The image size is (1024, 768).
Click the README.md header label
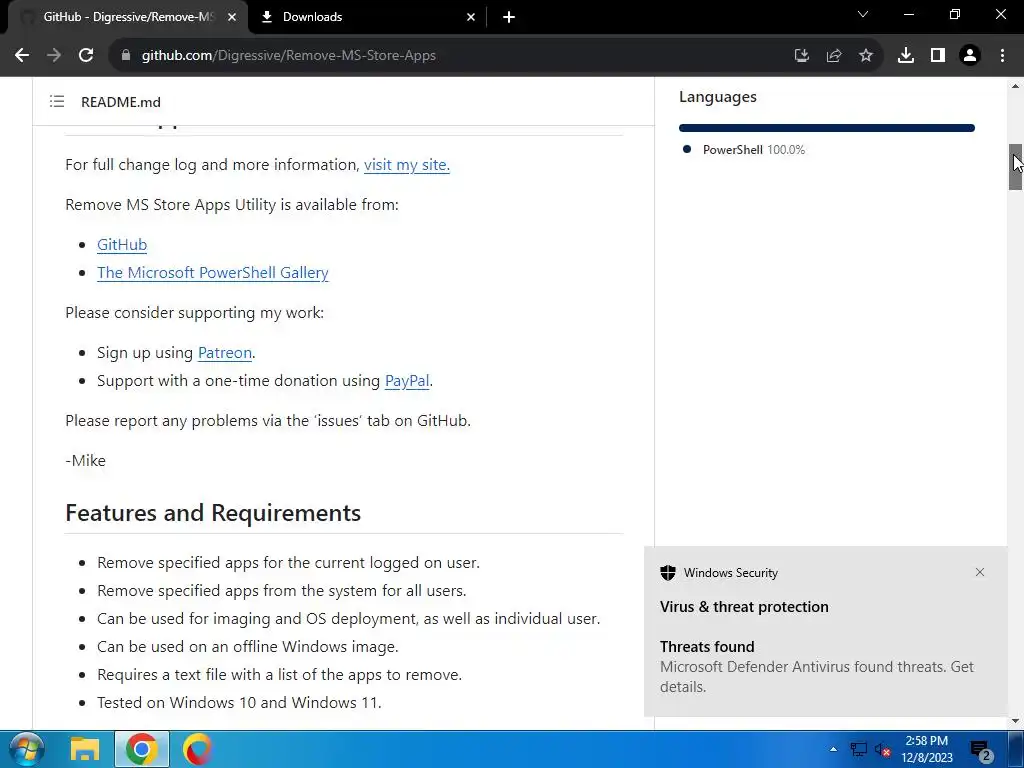click(121, 102)
